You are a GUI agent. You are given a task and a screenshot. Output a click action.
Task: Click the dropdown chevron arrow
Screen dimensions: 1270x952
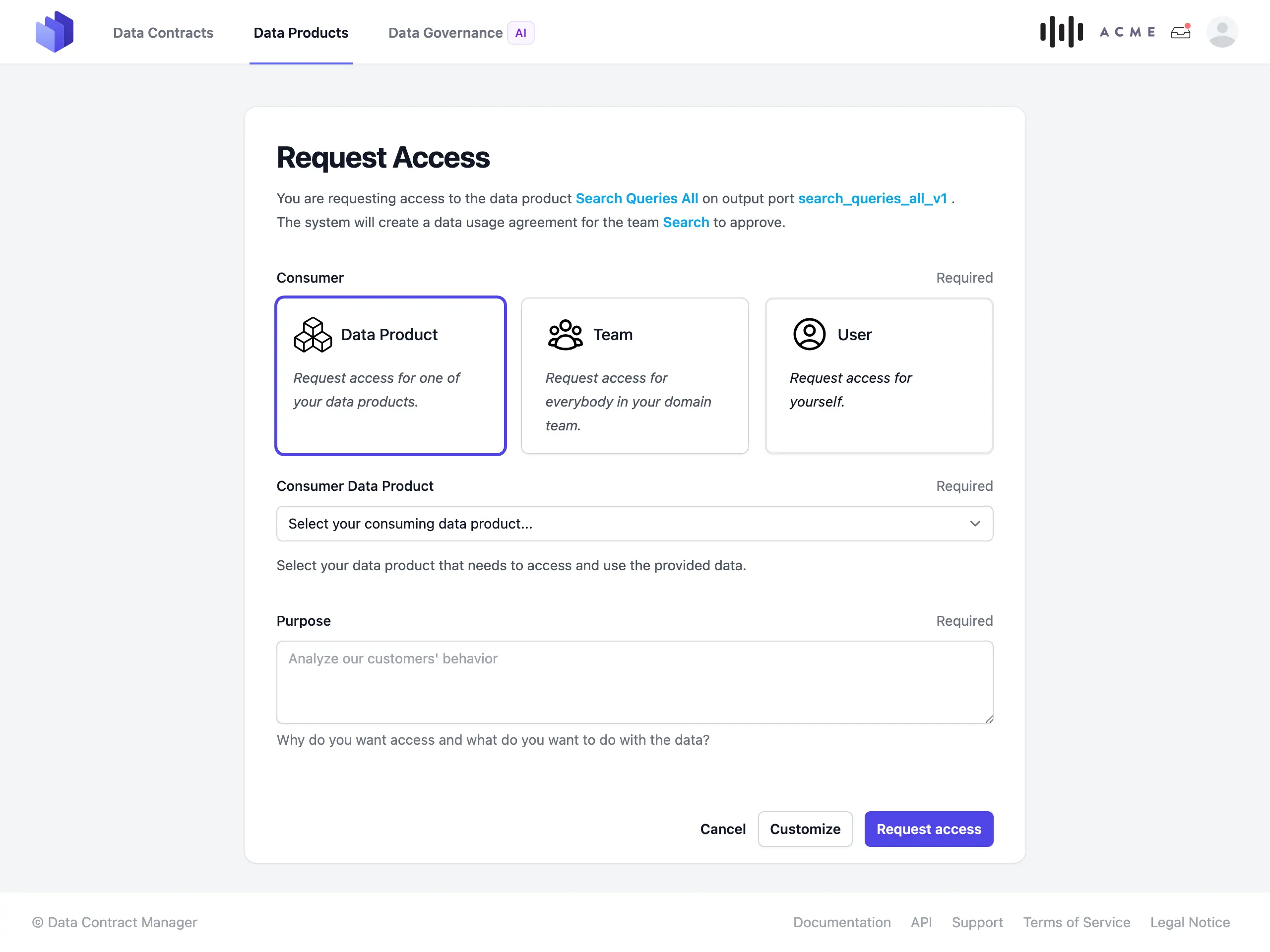click(974, 523)
